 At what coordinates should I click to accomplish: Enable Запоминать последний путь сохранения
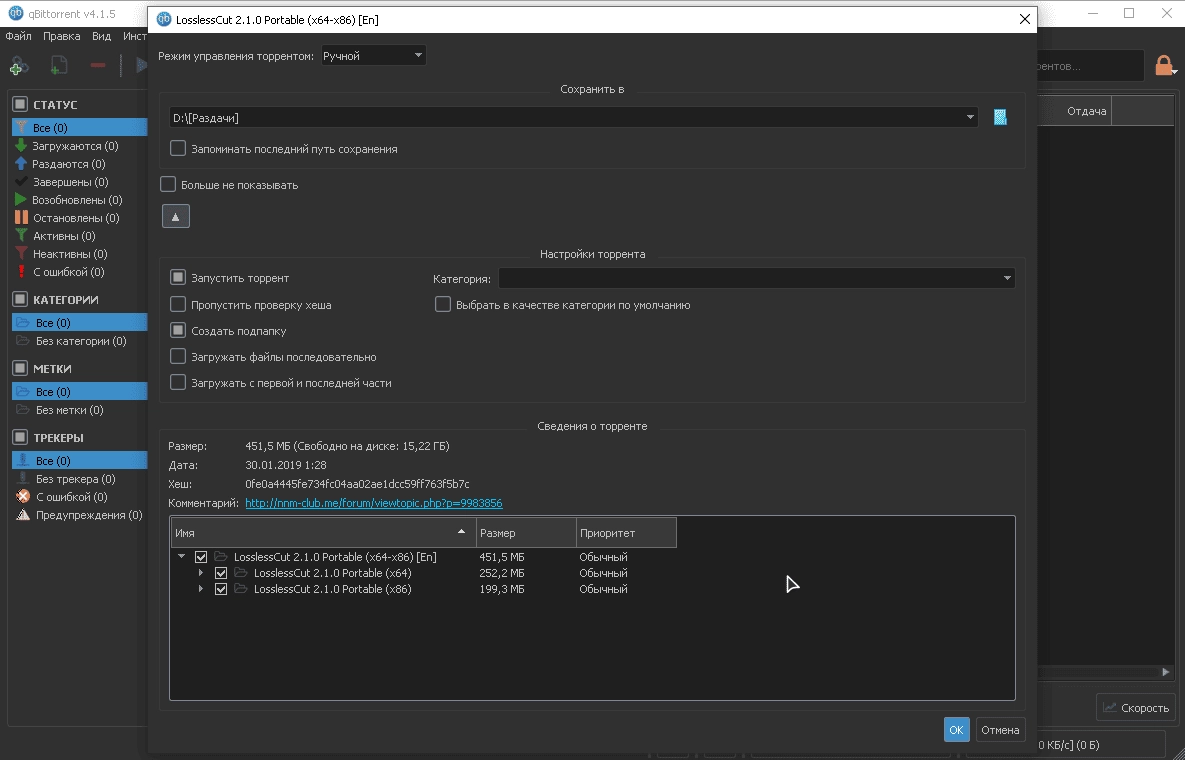click(178, 149)
